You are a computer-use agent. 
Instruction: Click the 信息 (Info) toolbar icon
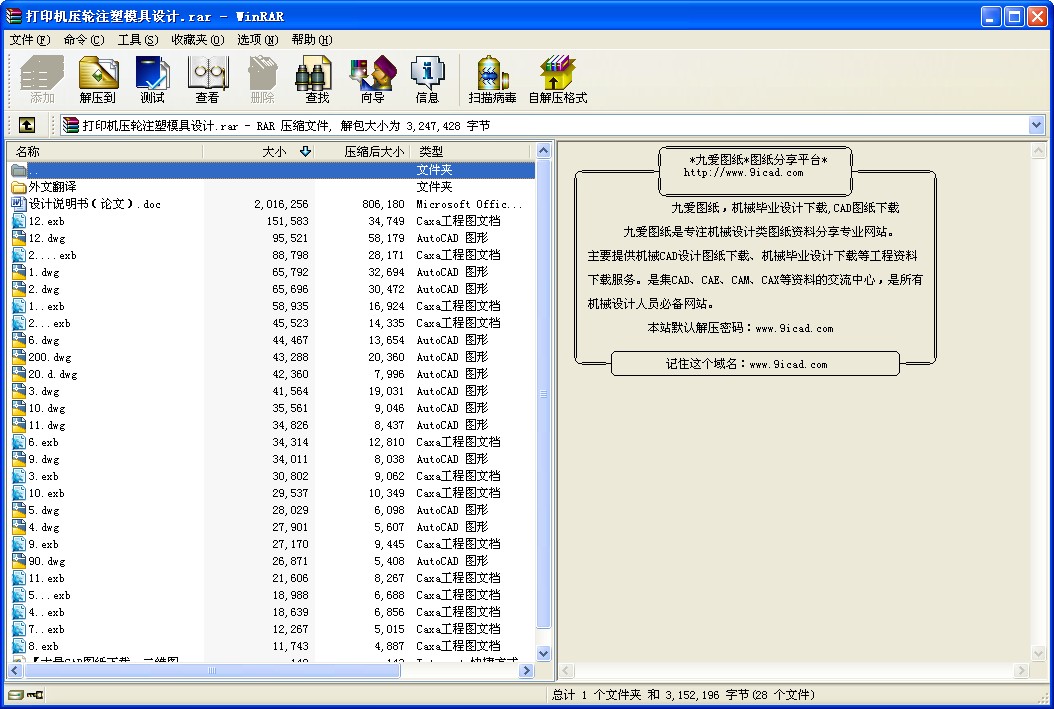tap(427, 79)
